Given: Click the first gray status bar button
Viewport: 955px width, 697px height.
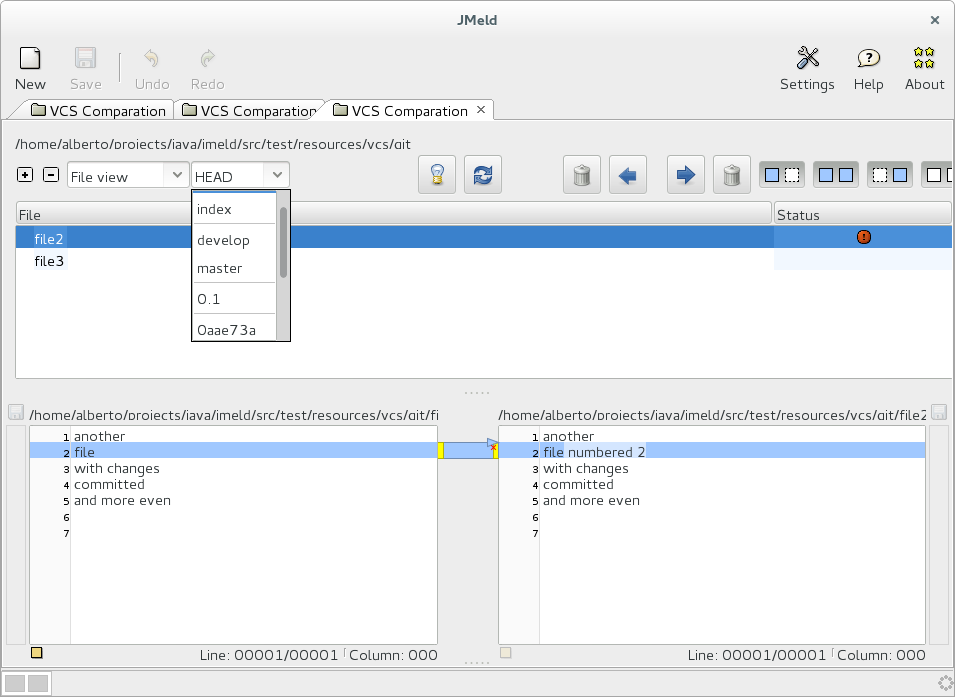Looking at the screenshot, I should click(15, 683).
